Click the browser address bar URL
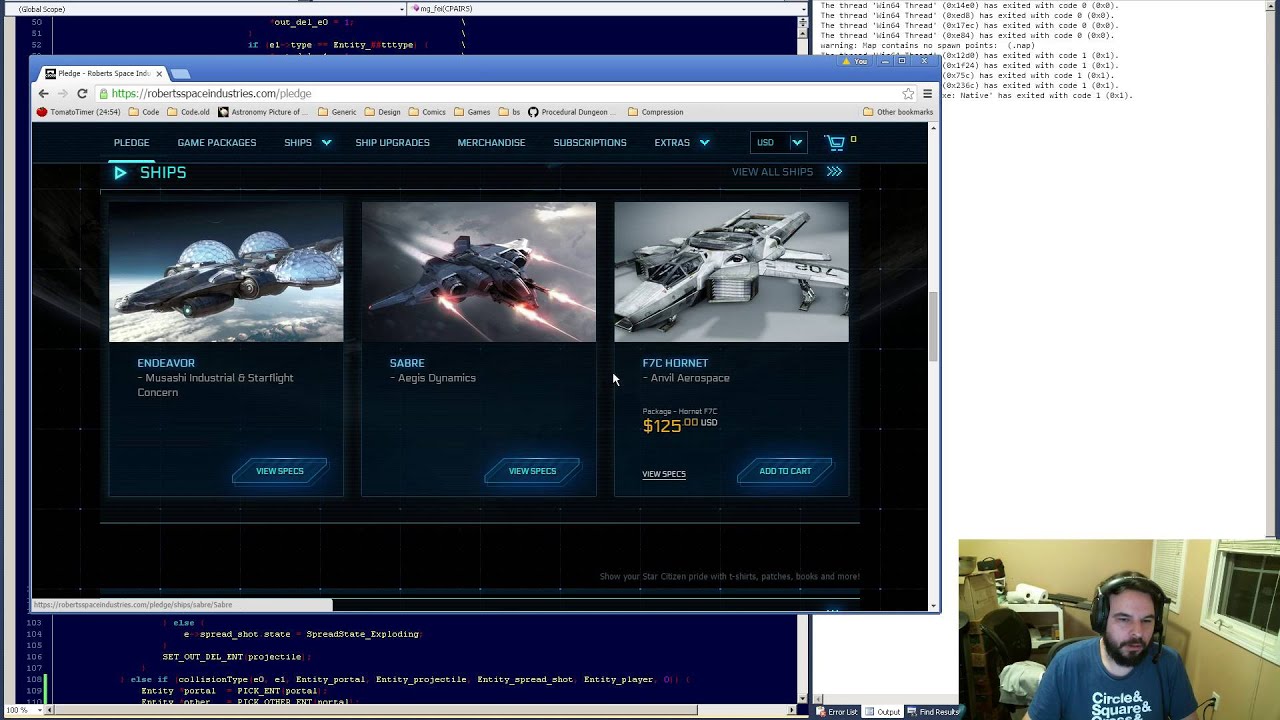 point(211,93)
